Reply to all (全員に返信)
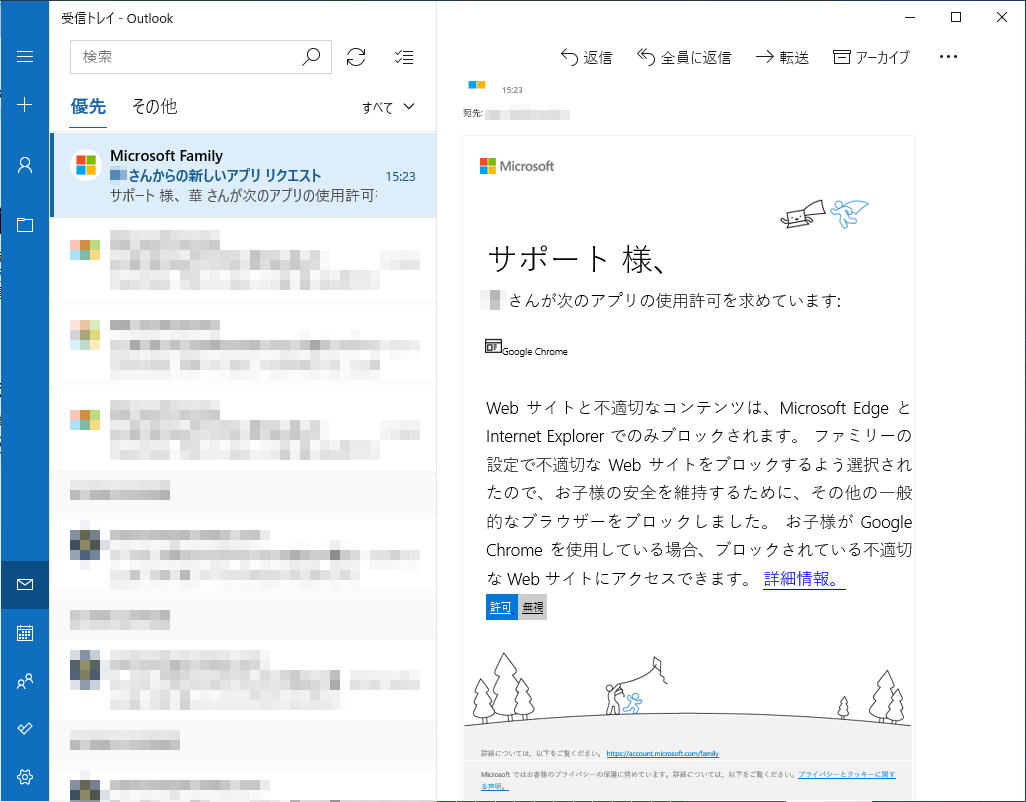 coord(684,58)
